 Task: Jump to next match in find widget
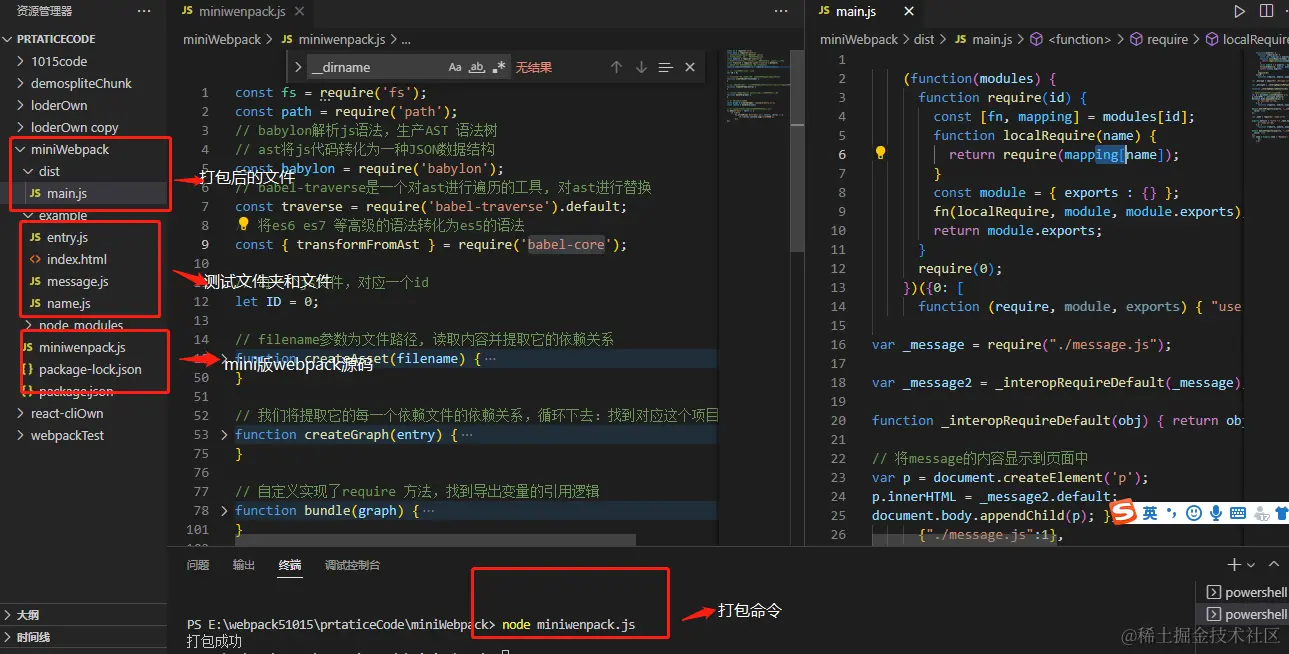(x=641, y=67)
